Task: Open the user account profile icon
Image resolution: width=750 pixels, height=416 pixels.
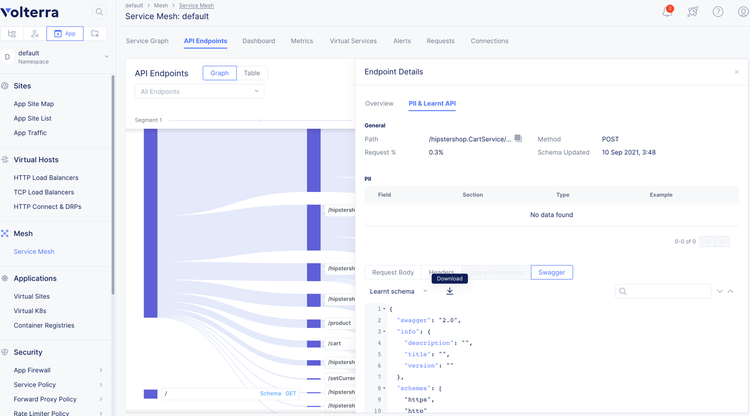Action: coord(741,12)
